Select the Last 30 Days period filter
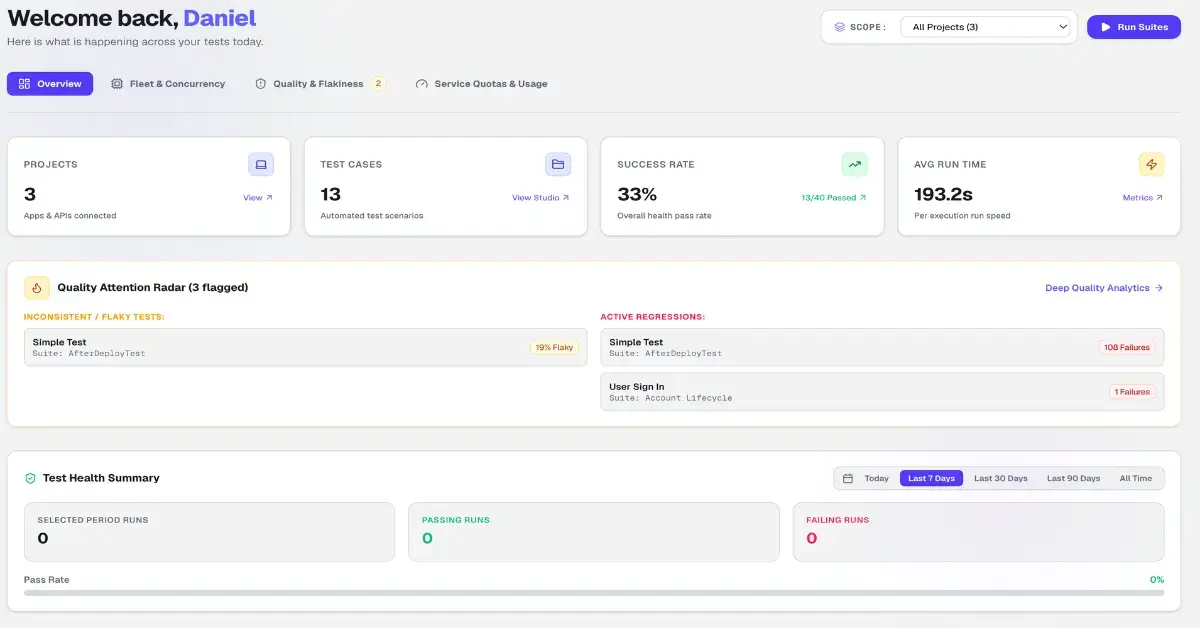 (1001, 479)
